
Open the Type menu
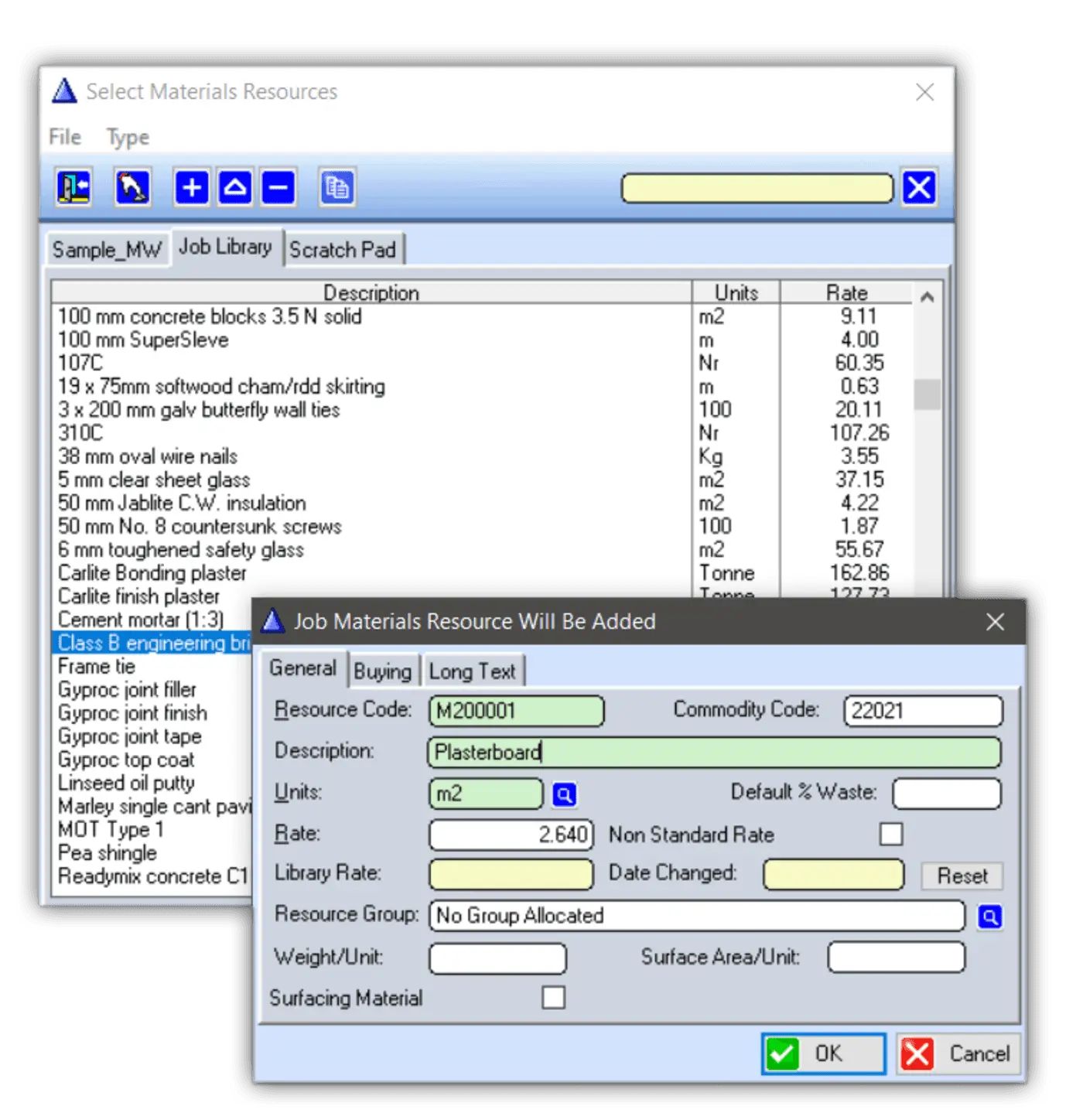click(x=128, y=138)
